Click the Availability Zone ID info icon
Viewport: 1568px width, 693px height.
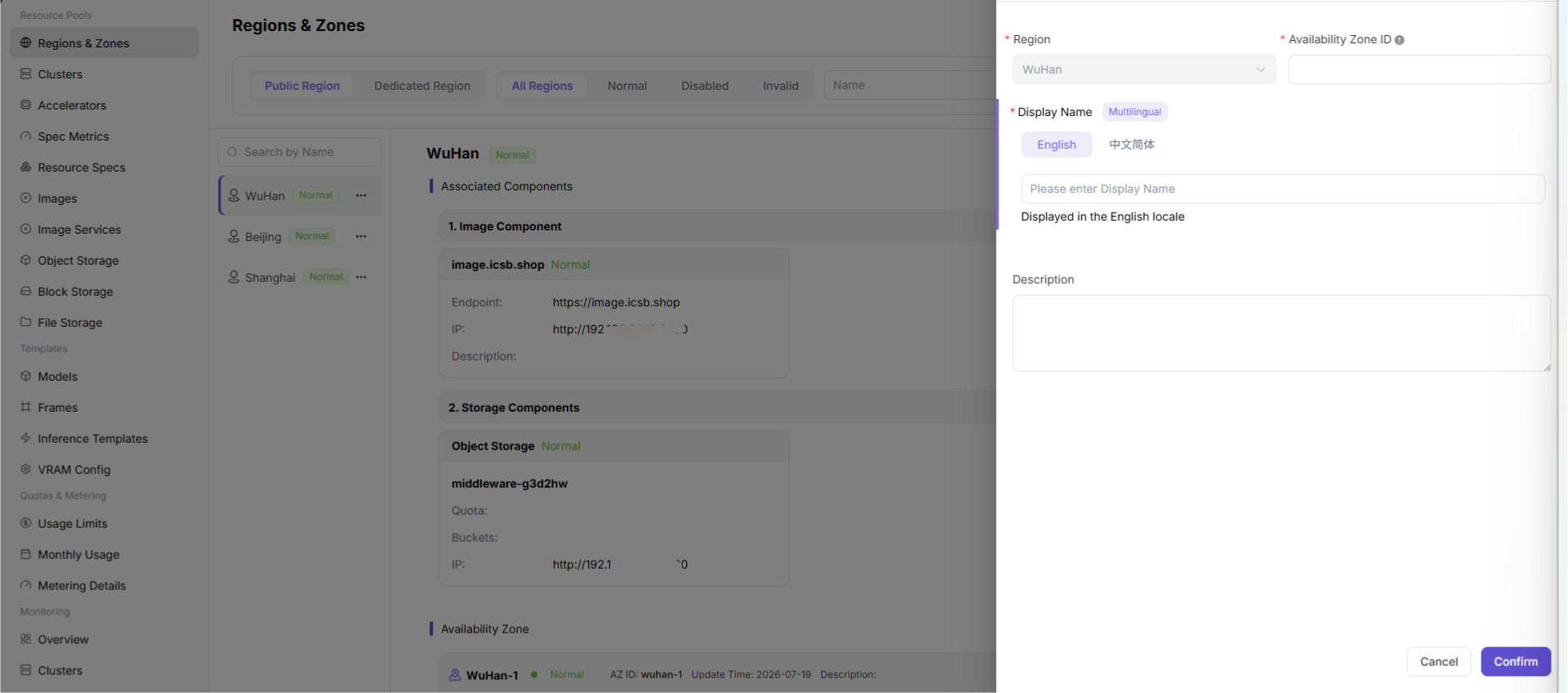click(x=1400, y=40)
